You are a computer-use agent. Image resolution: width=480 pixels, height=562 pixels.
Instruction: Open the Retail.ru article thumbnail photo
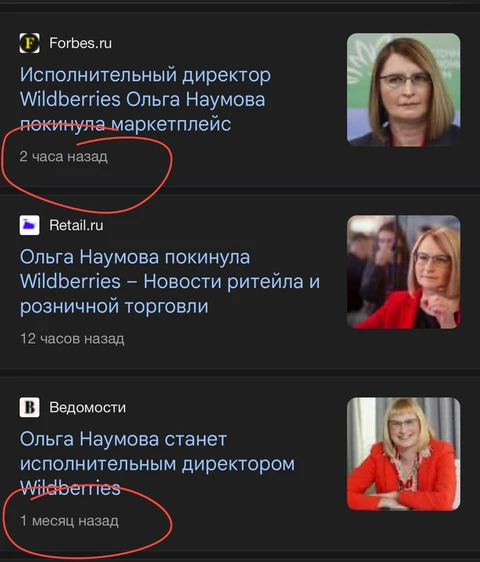[x=404, y=272]
